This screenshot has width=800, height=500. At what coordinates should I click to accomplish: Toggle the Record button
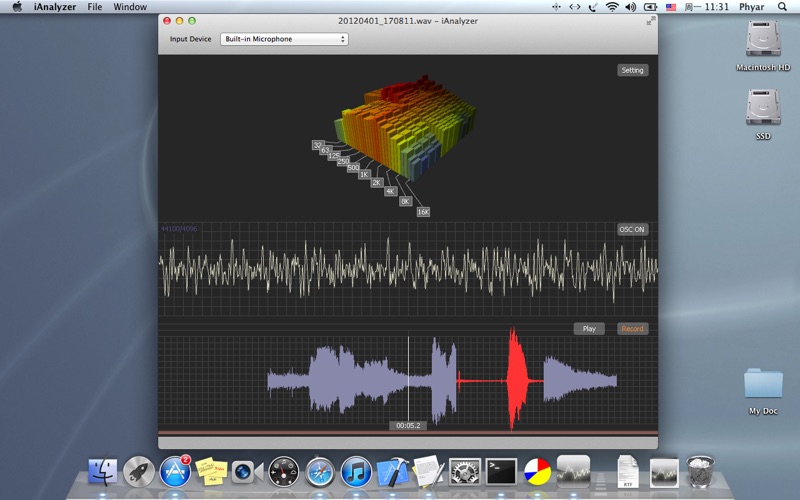(x=632, y=328)
